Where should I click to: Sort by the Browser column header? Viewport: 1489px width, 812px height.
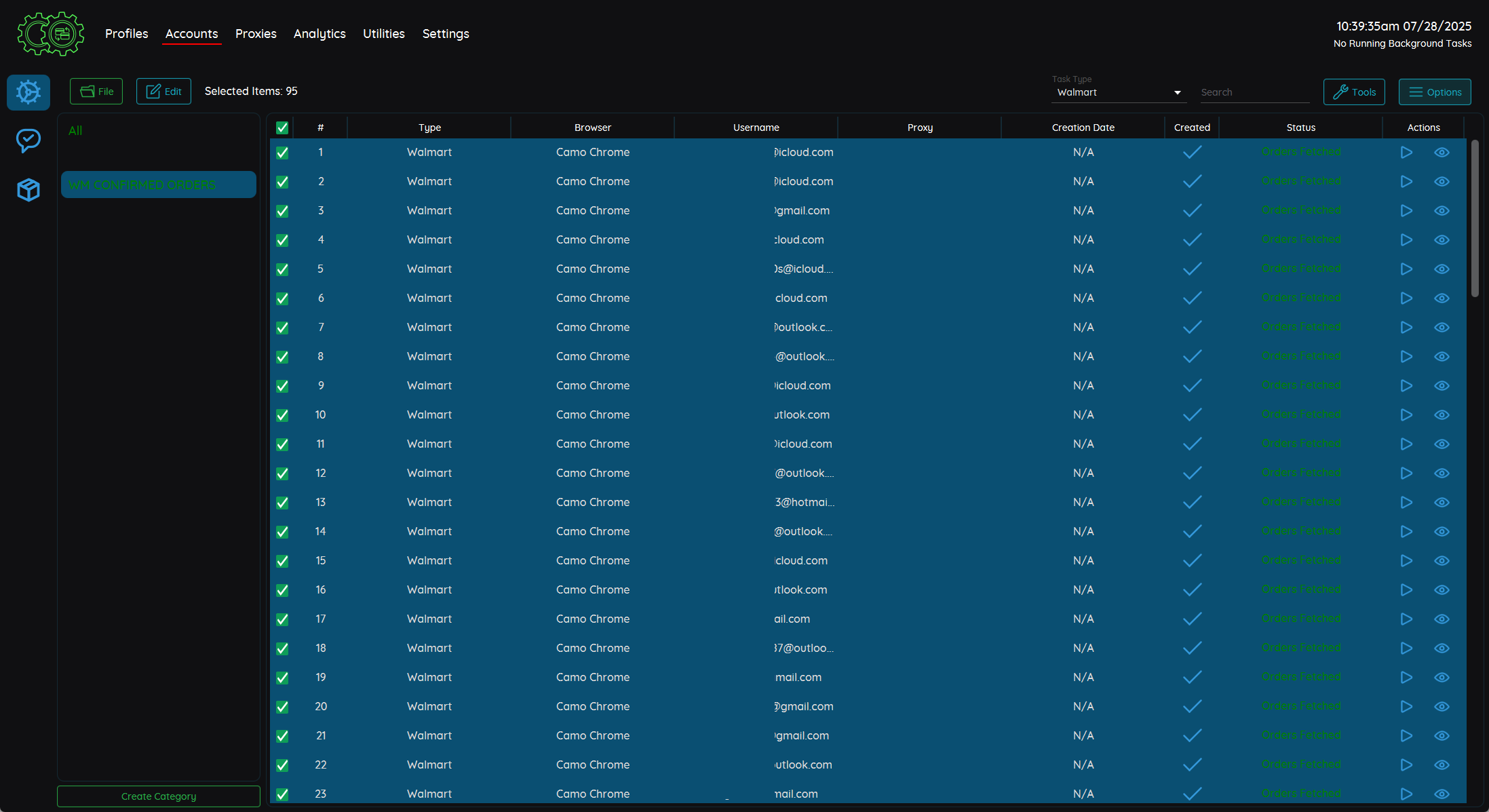pyautogui.click(x=593, y=128)
